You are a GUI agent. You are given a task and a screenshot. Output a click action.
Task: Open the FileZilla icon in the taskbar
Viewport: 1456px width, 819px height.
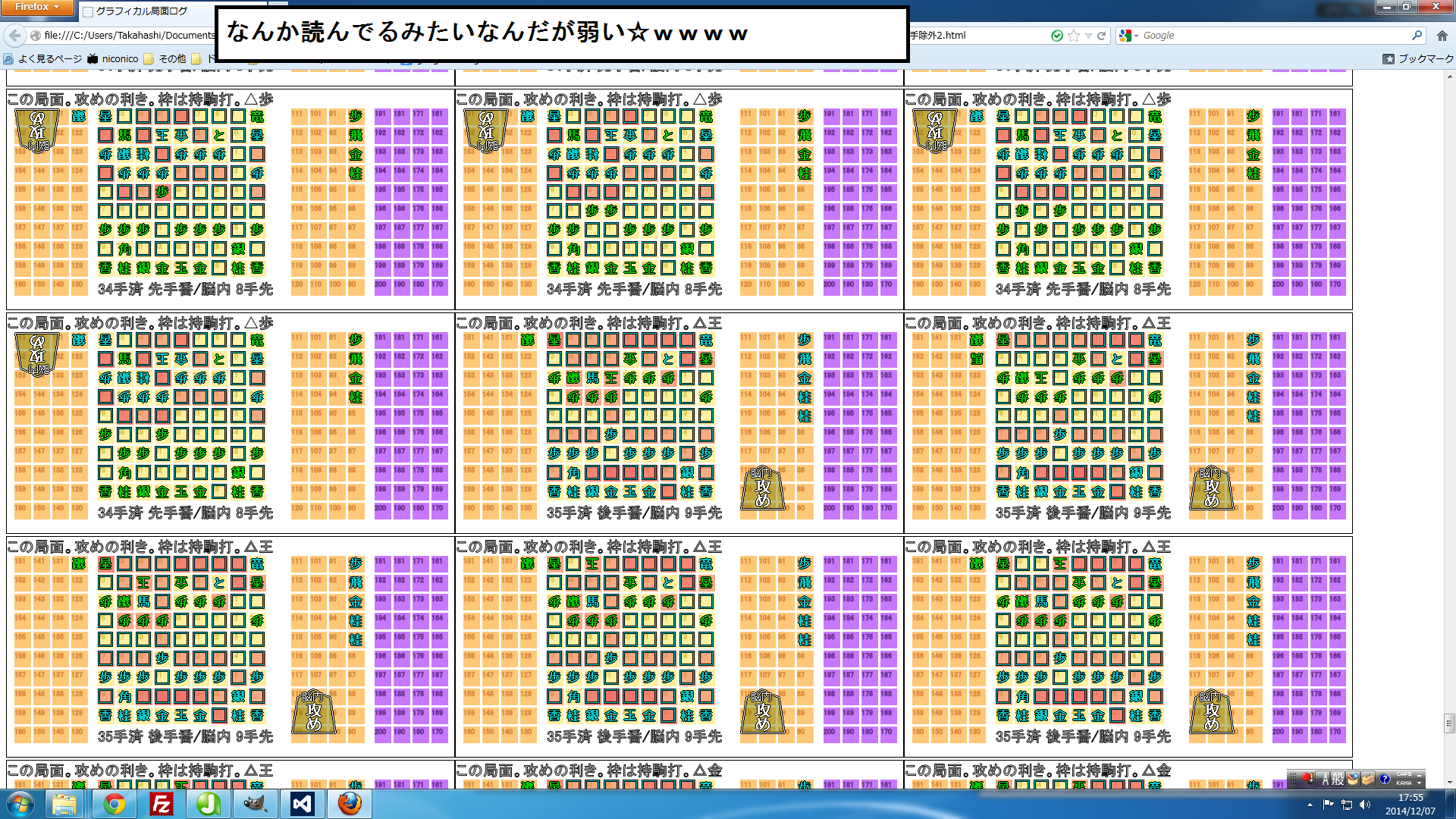click(x=162, y=803)
